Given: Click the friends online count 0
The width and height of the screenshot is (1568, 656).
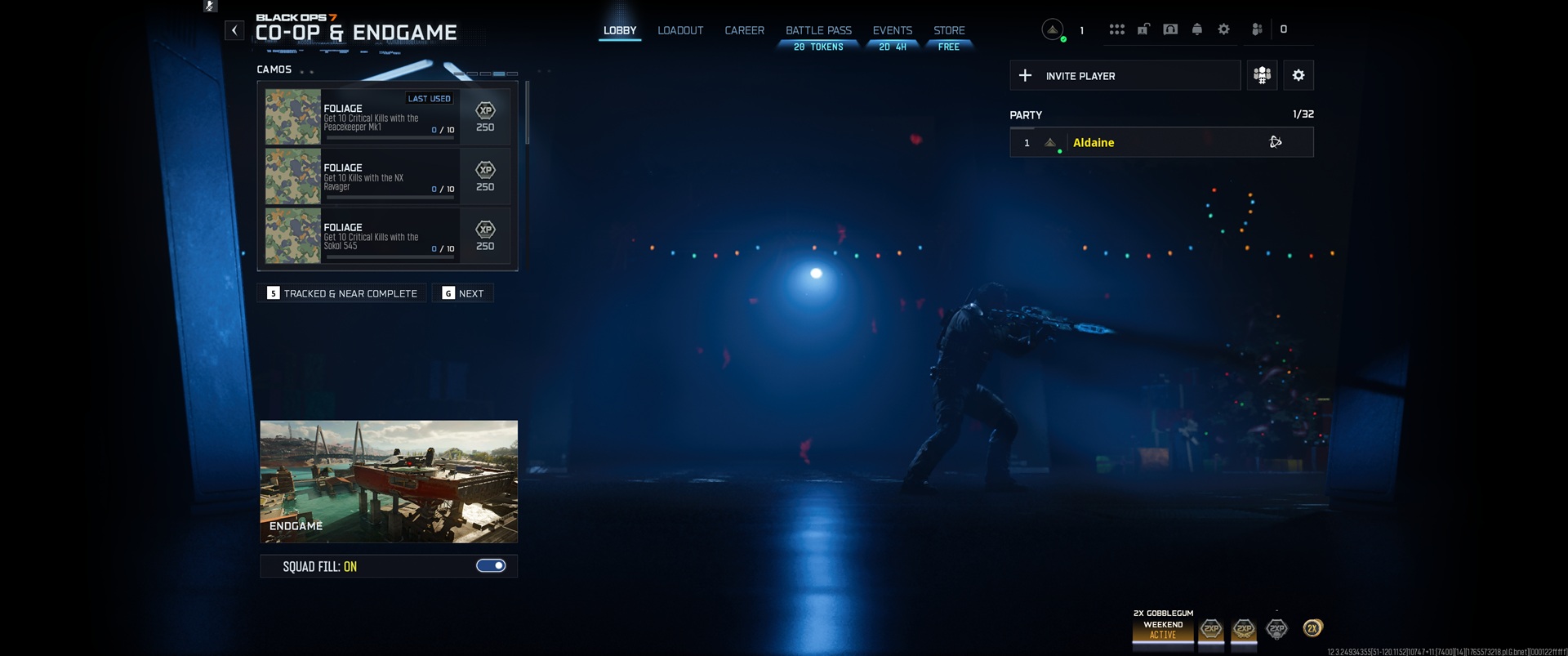Looking at the screenshot, I should tap(1284, 29).
